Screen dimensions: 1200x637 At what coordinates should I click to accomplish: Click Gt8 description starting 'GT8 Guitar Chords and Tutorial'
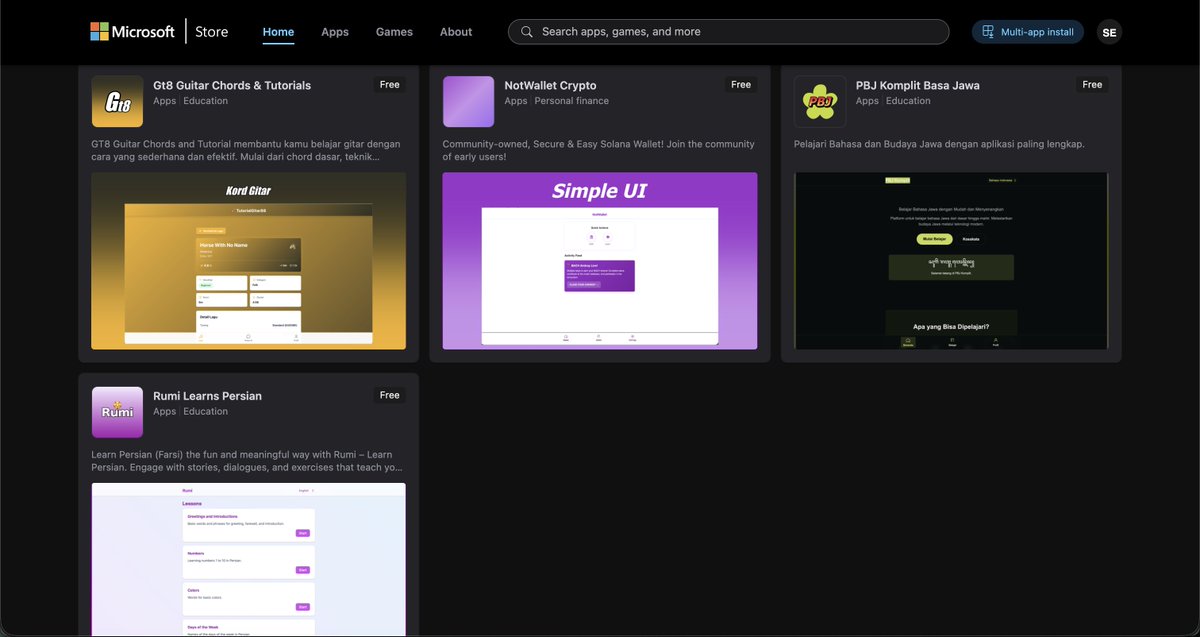[x=246, y=150]
